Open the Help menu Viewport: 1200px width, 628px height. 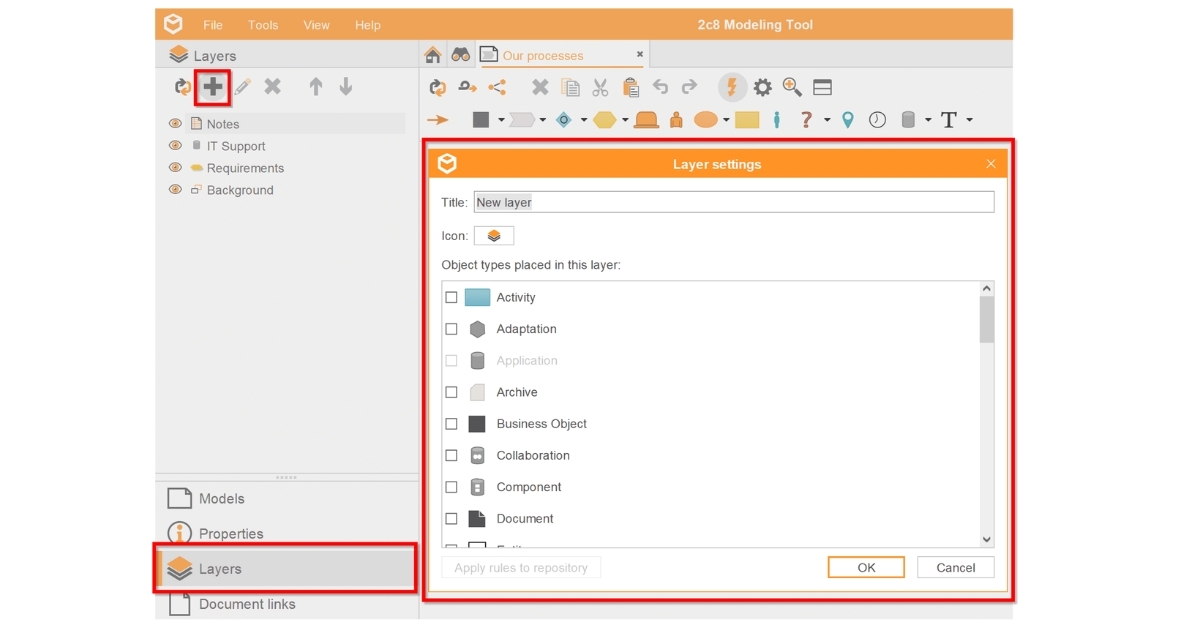tap(368, 25)
